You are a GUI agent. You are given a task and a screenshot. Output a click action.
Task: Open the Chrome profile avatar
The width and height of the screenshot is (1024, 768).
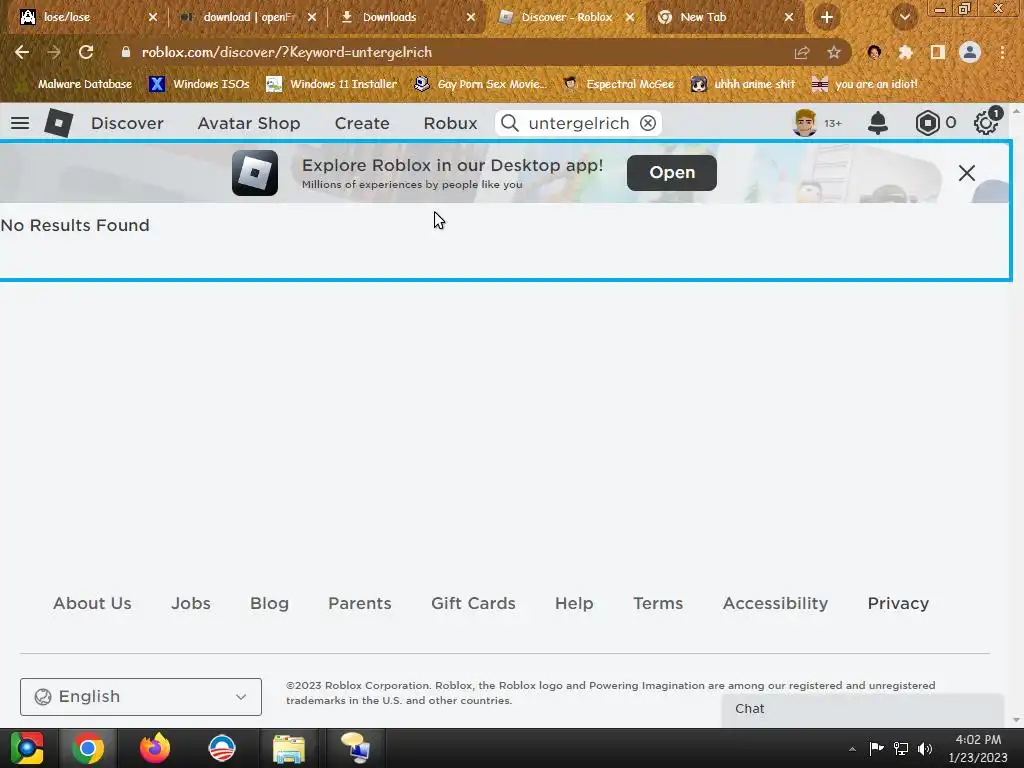pos(970,52)
